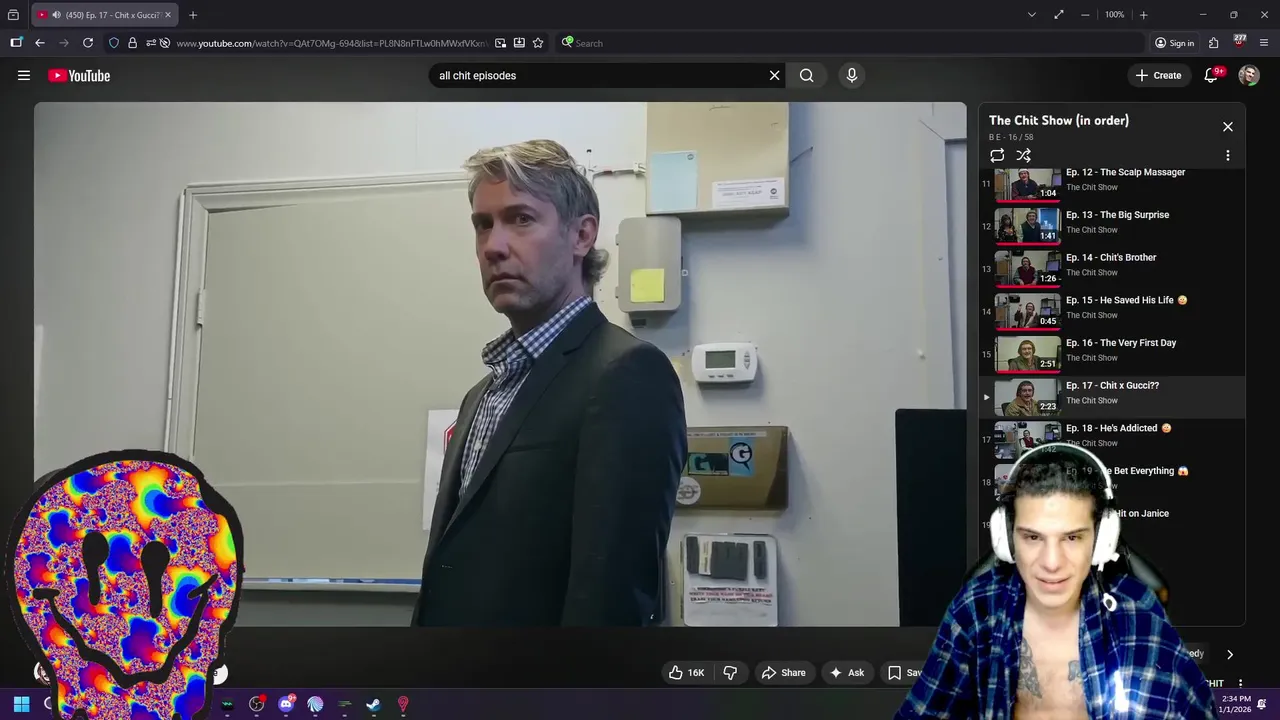Open the YouTube guide hamburger menu

[24, 75]
